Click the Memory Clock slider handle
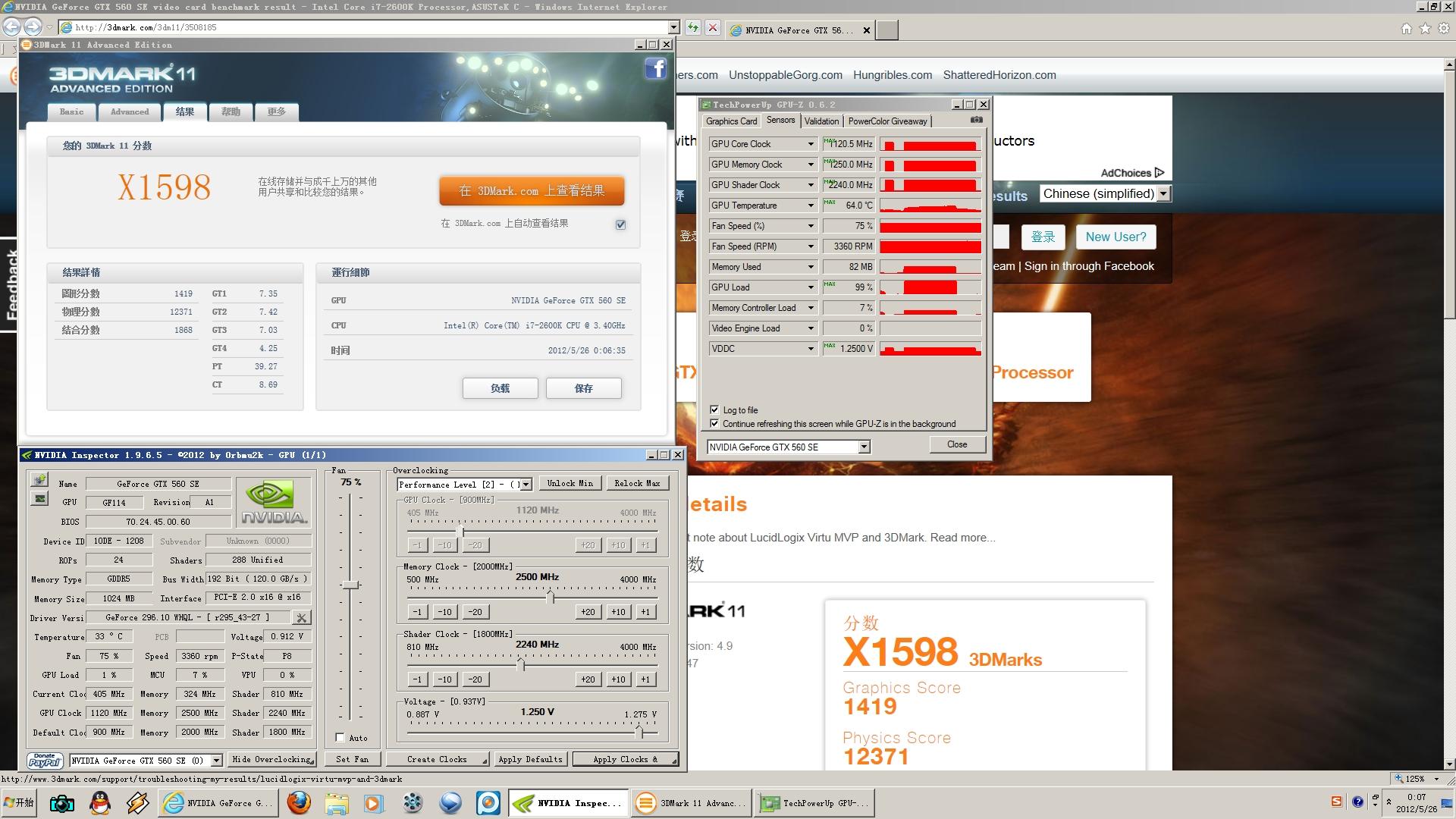1456x819 pixels. [x=551, y=598]
